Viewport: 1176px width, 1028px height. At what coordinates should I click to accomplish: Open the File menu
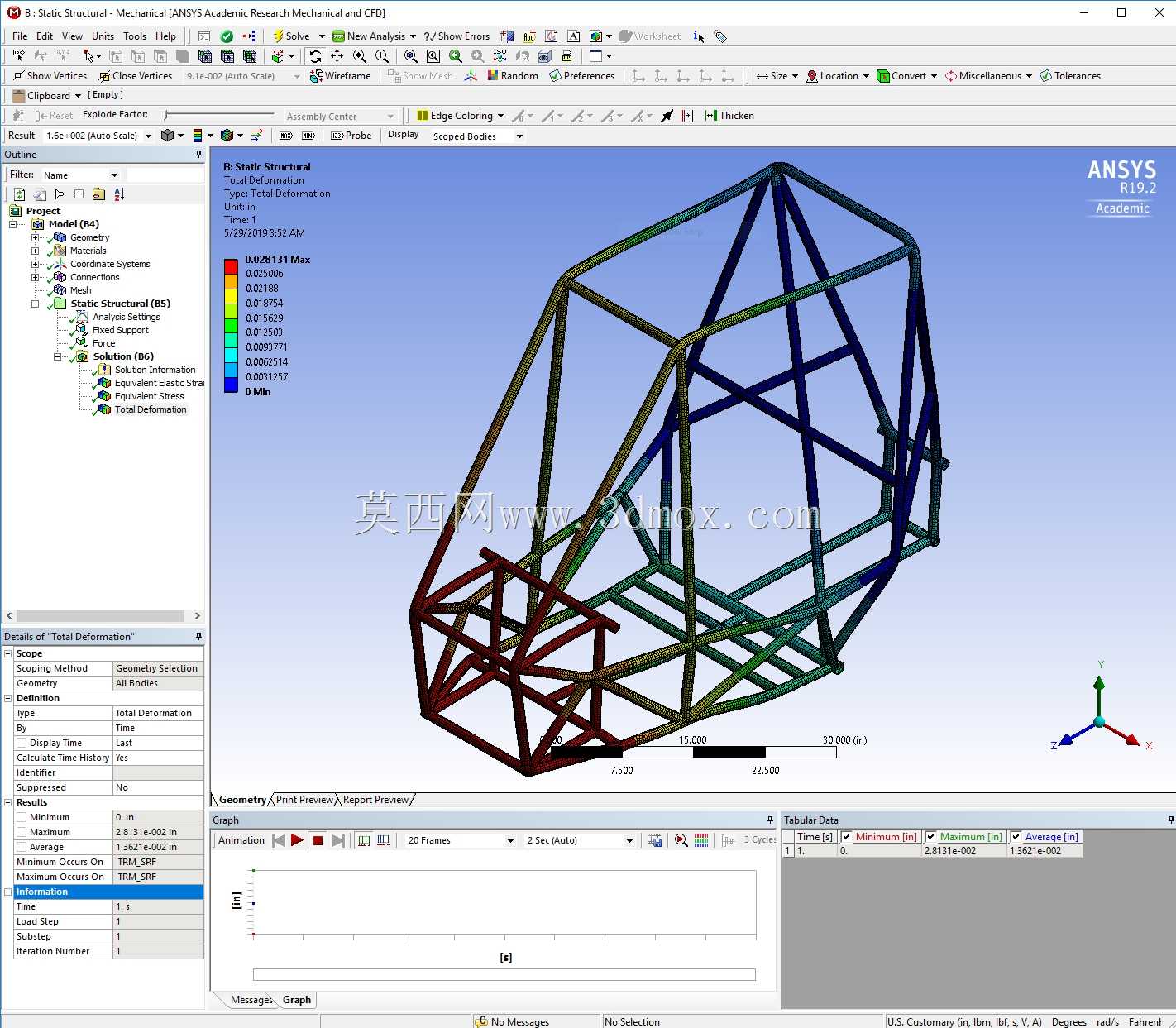coord(20,36)
